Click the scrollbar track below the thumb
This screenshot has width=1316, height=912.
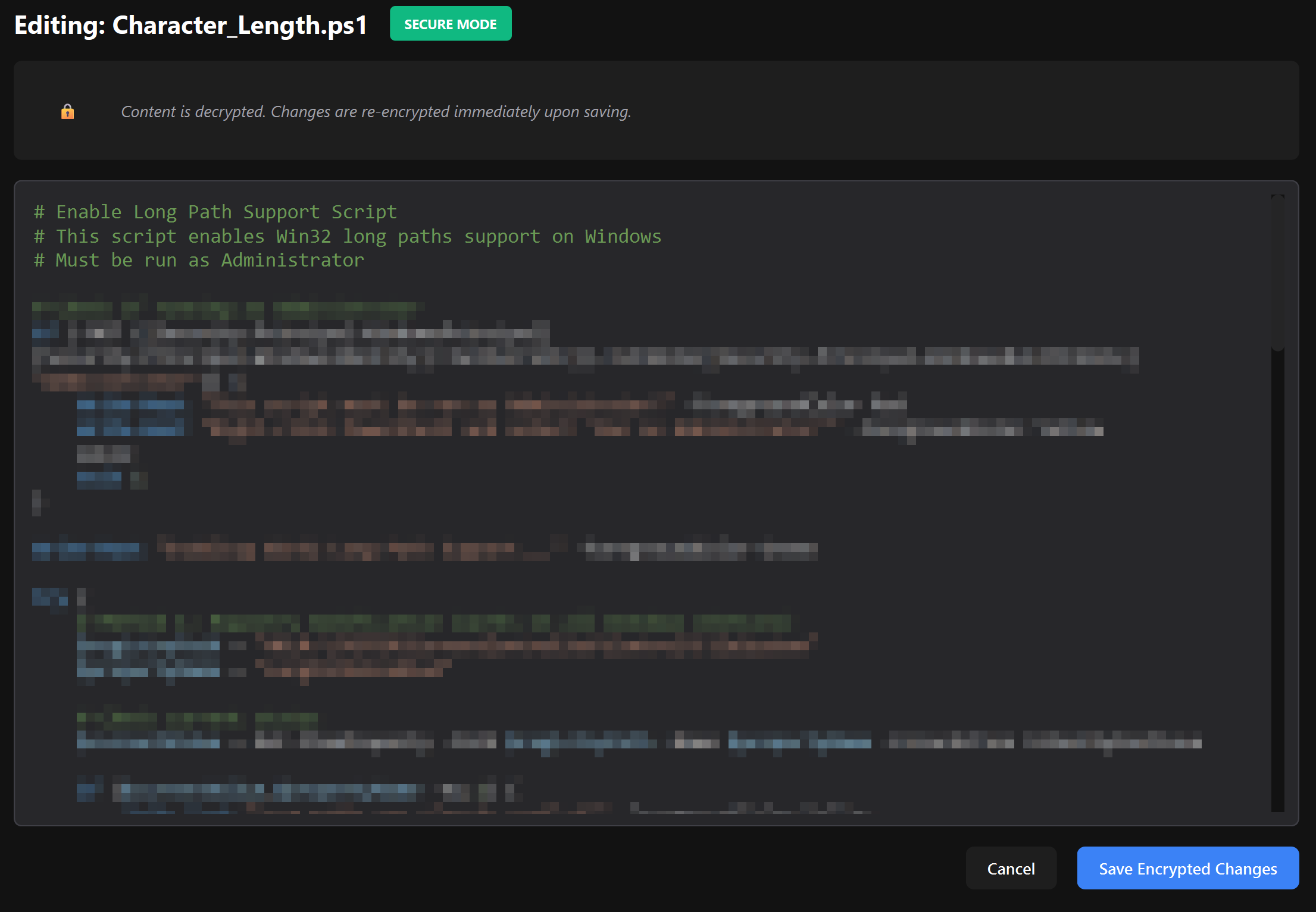point(1277,580)
